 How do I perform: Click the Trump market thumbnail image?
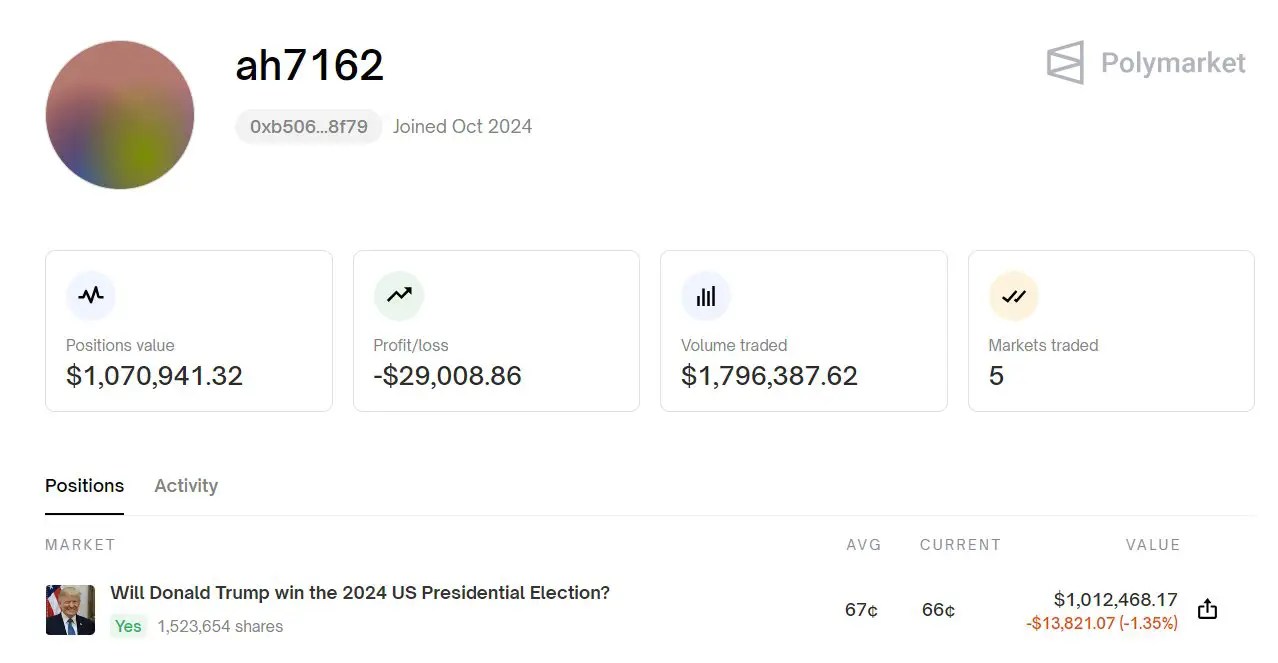point(69,608)
